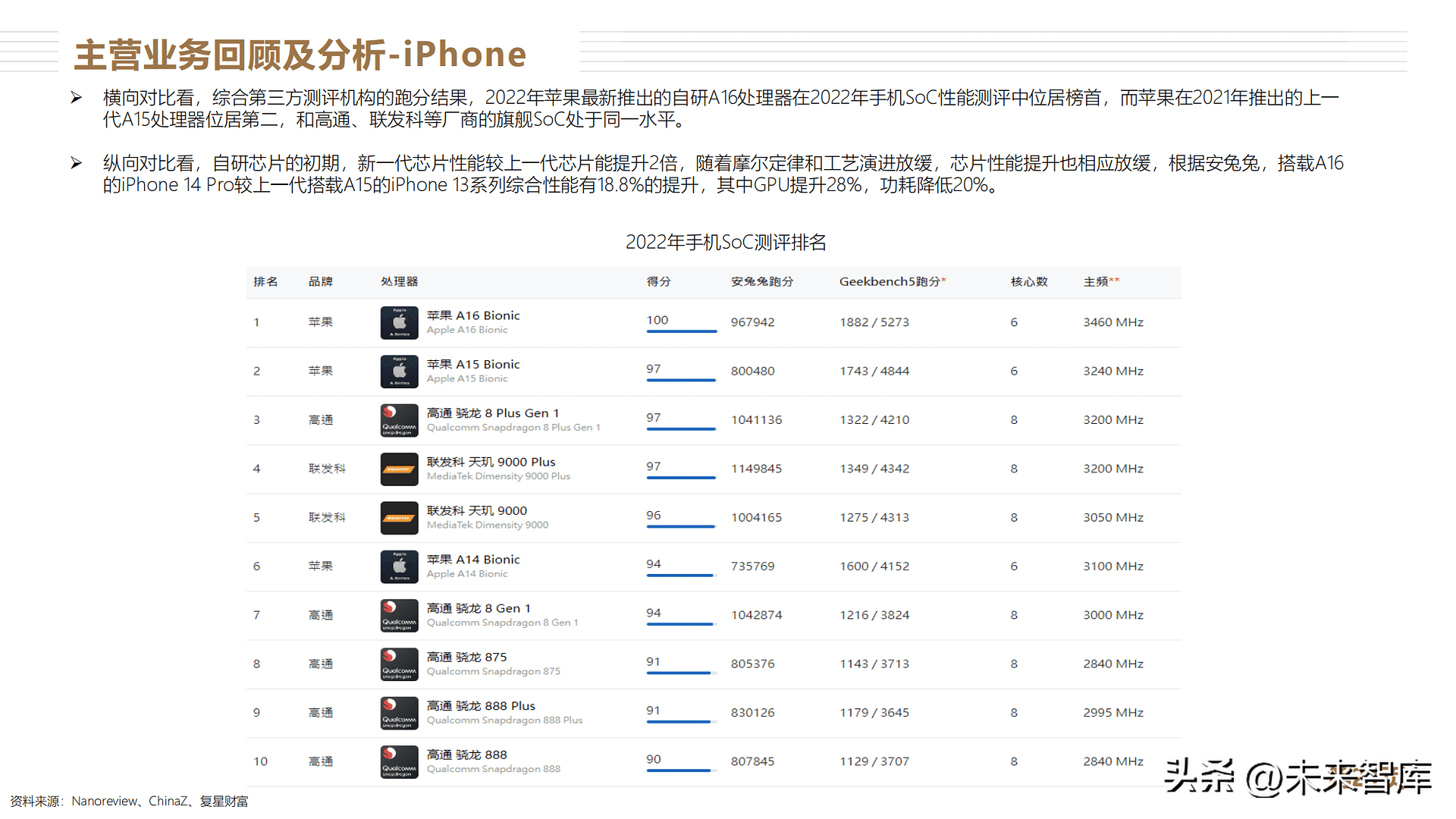Screen dimensions: 1456x819
Task: Click the slide heading 主营业务回顾及分析-iPhone
Action: pos(300,55)
